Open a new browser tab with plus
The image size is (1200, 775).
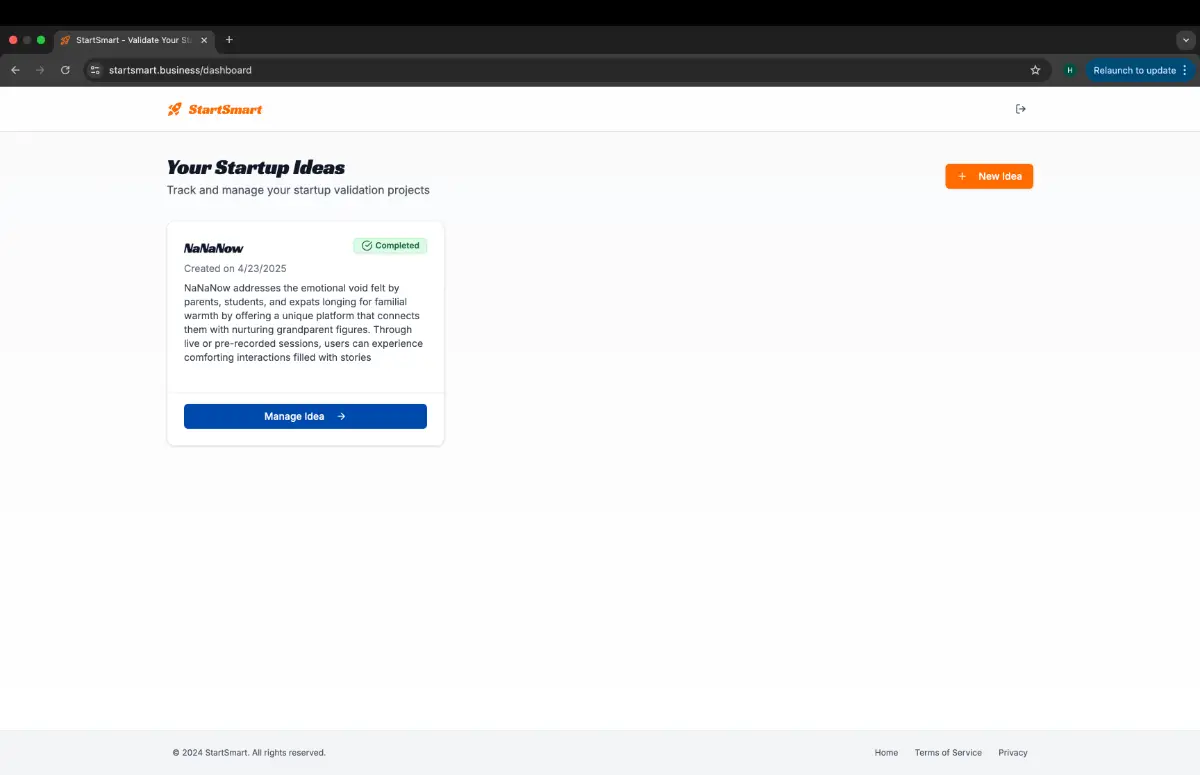(229, 40)
